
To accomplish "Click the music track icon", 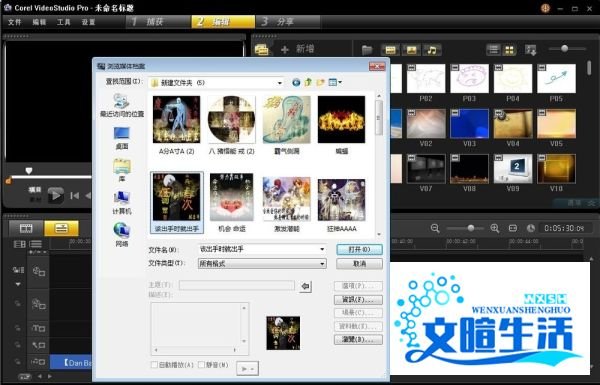I will (38, 362).
